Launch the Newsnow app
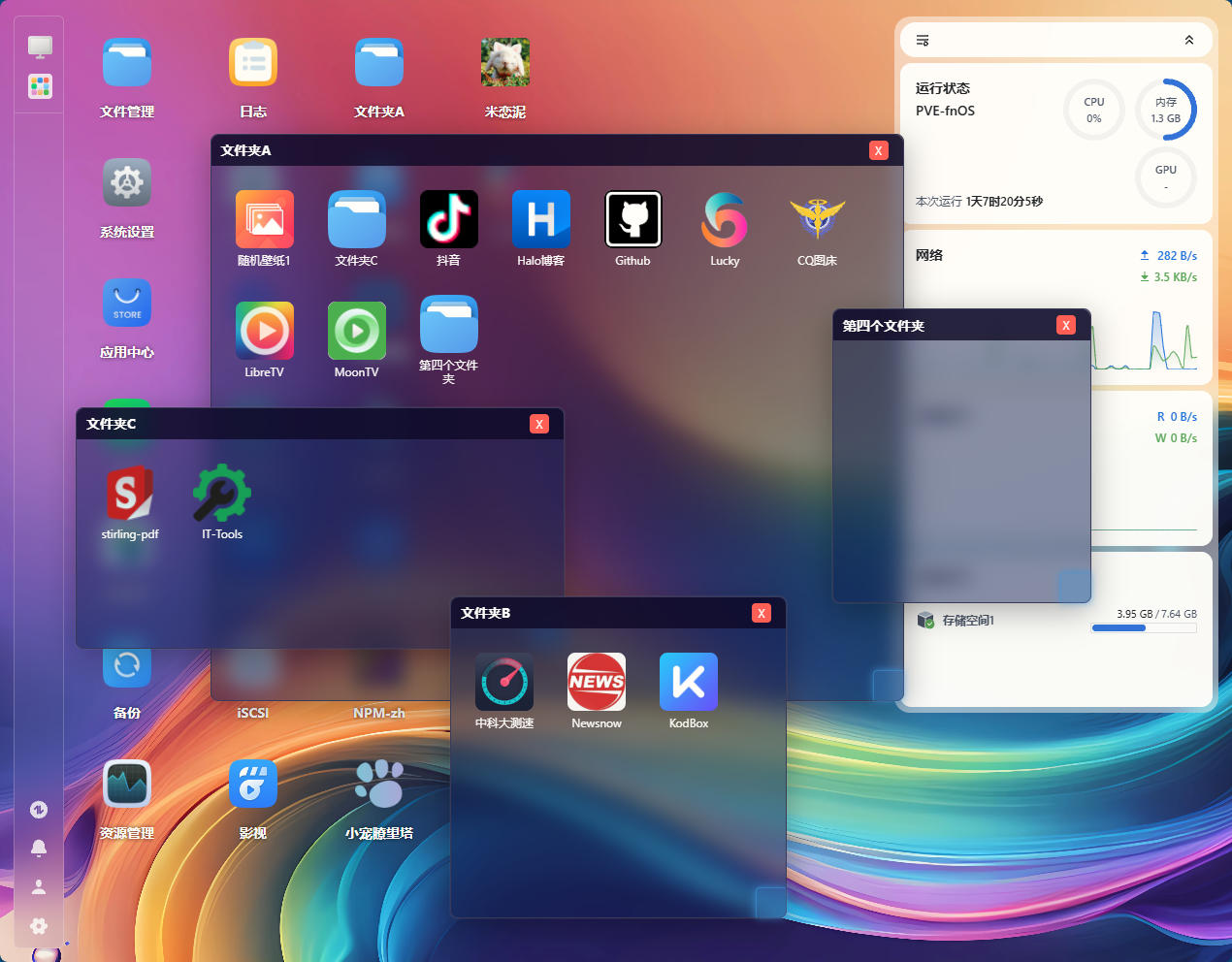The height and width of the screenshot is (962, 1232). pyautogui.click(x=596, y=682)
